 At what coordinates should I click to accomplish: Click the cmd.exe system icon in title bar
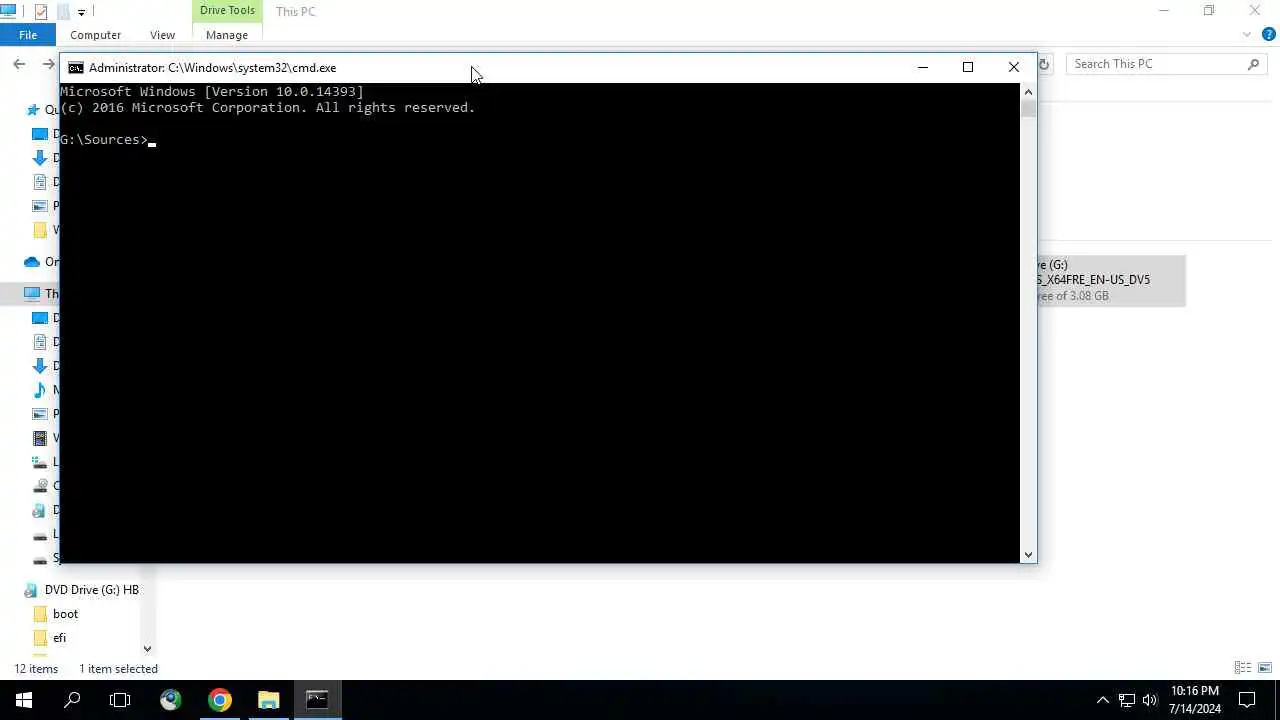(x=76, y=68)
